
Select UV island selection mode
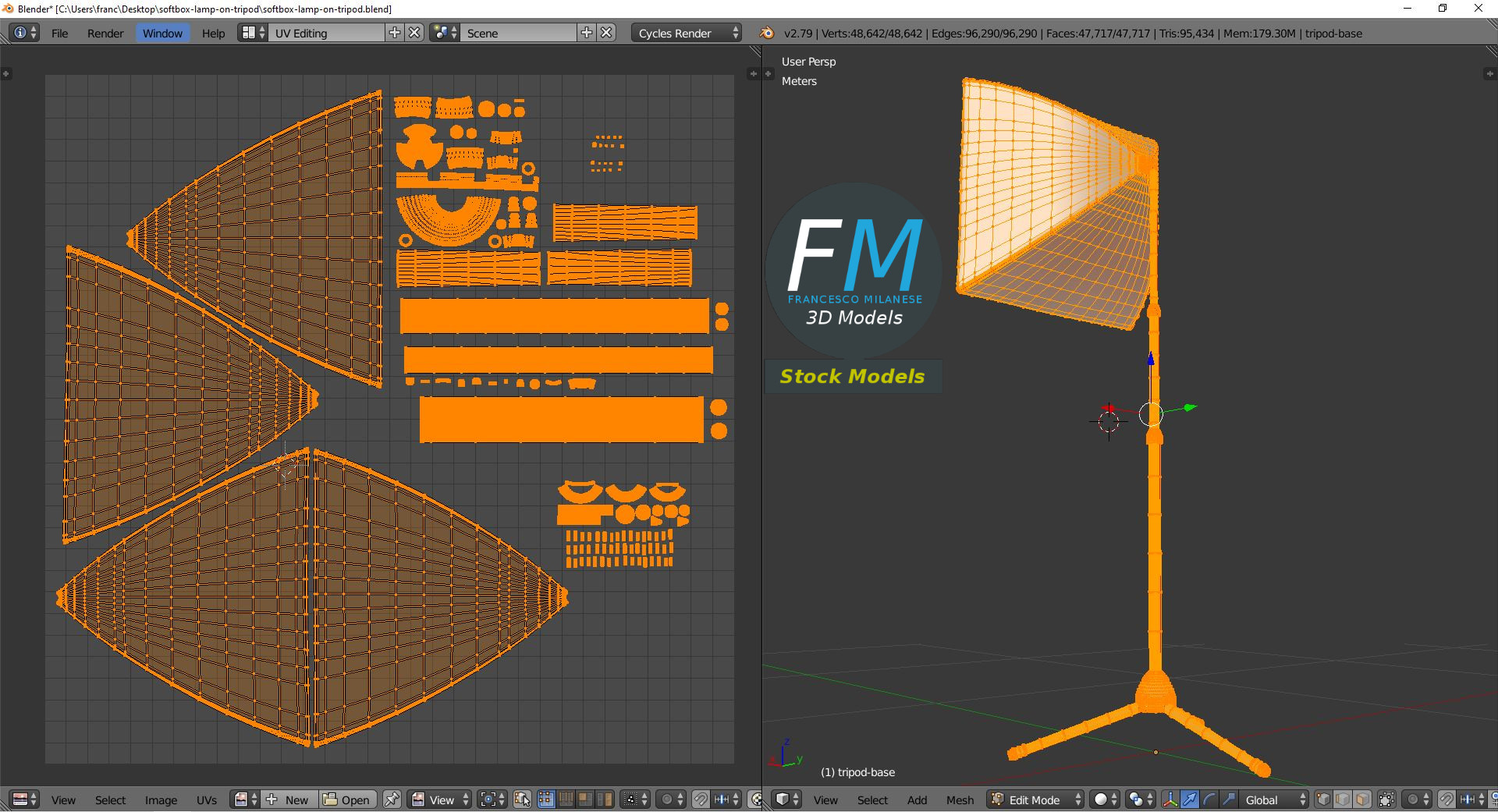[x=605, y=800]
